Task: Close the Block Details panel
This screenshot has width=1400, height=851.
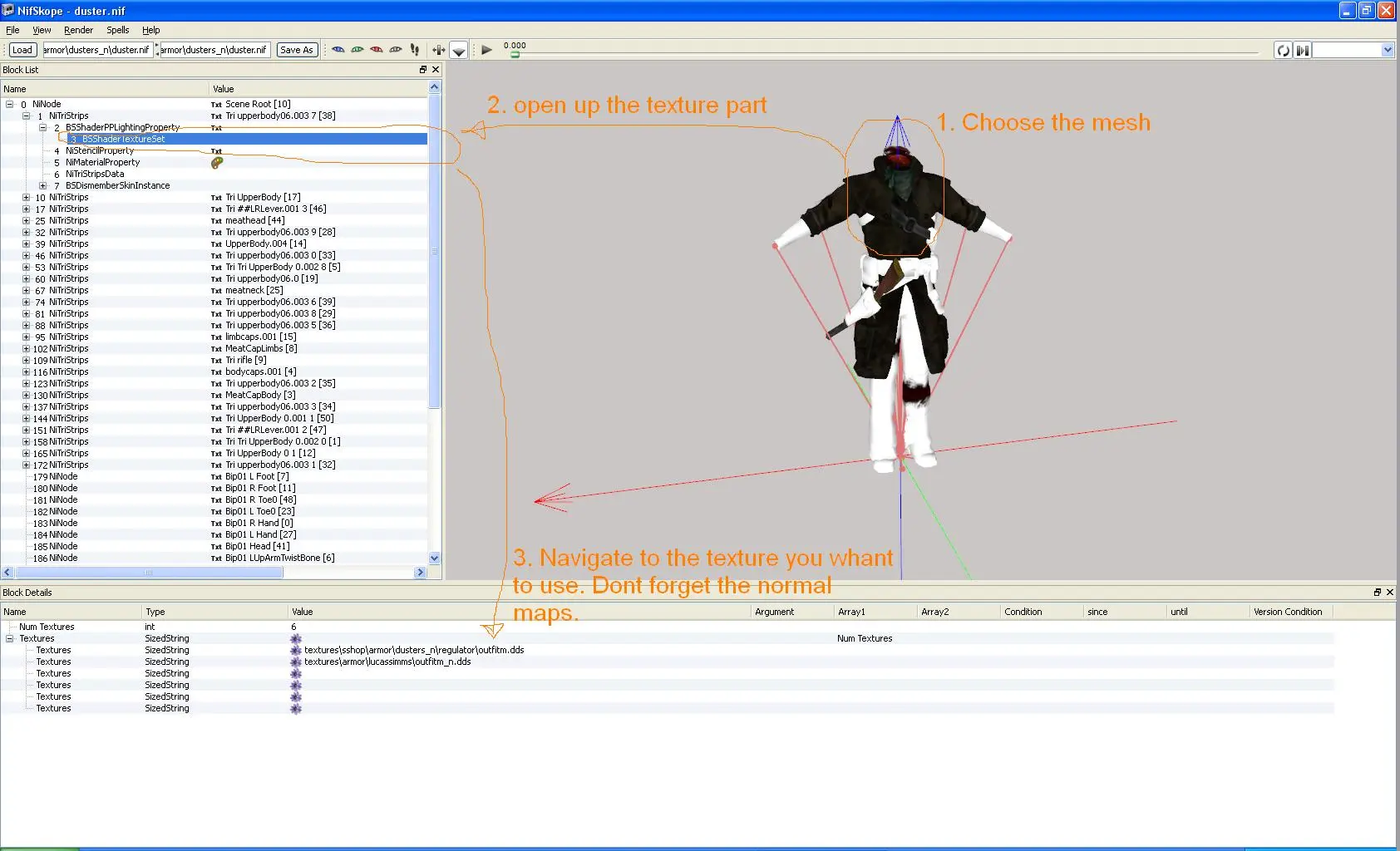Action: click(x=1389, y=593)
